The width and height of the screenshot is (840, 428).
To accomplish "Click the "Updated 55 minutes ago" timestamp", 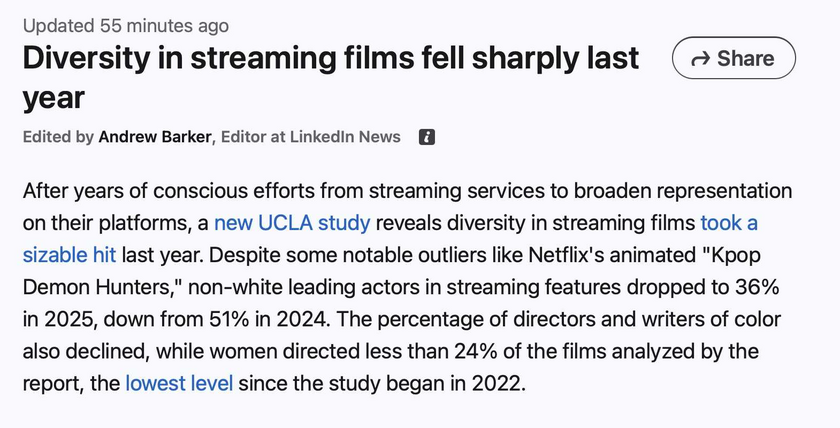I will tap(126, 25).
